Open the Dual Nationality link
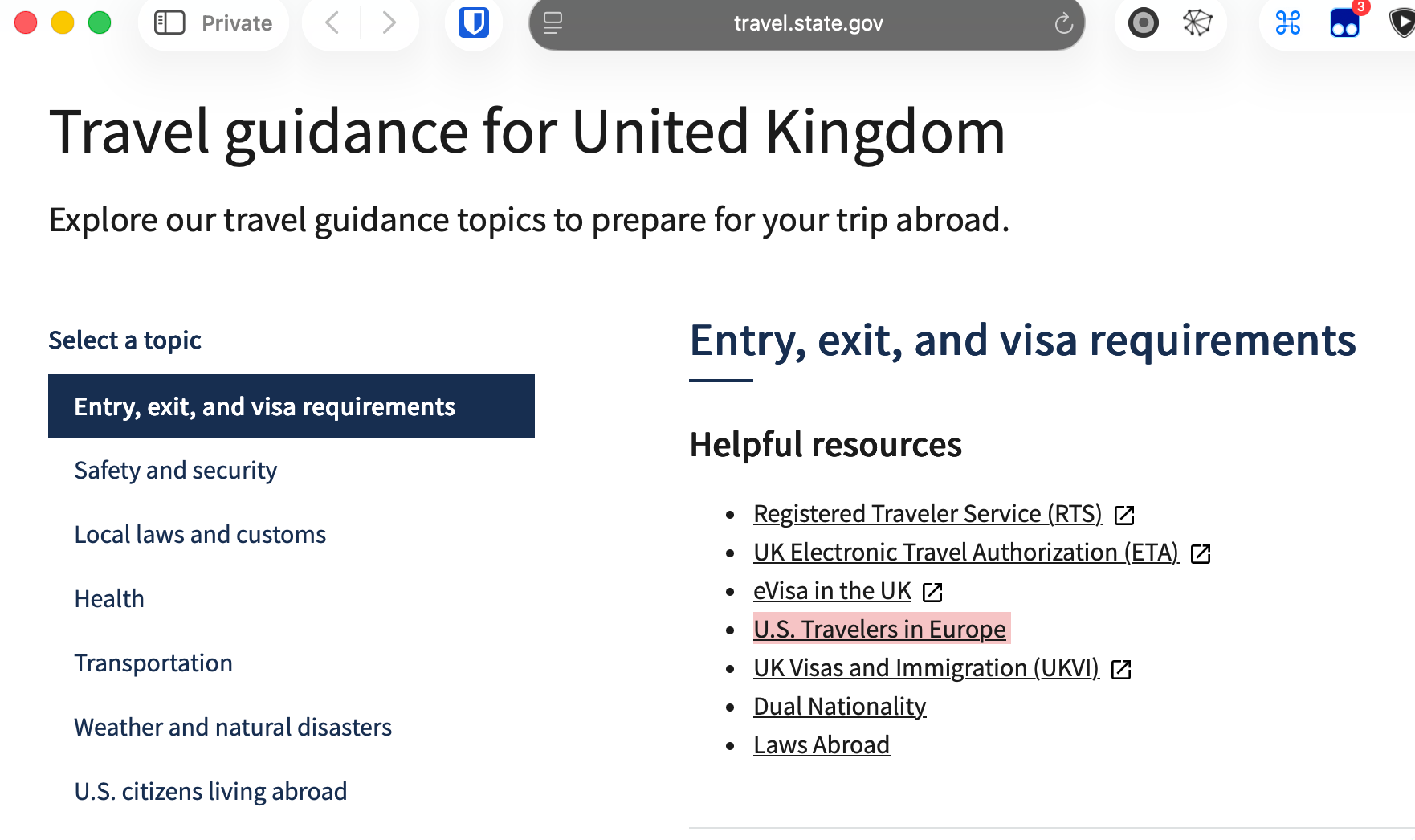 (838, 706)
